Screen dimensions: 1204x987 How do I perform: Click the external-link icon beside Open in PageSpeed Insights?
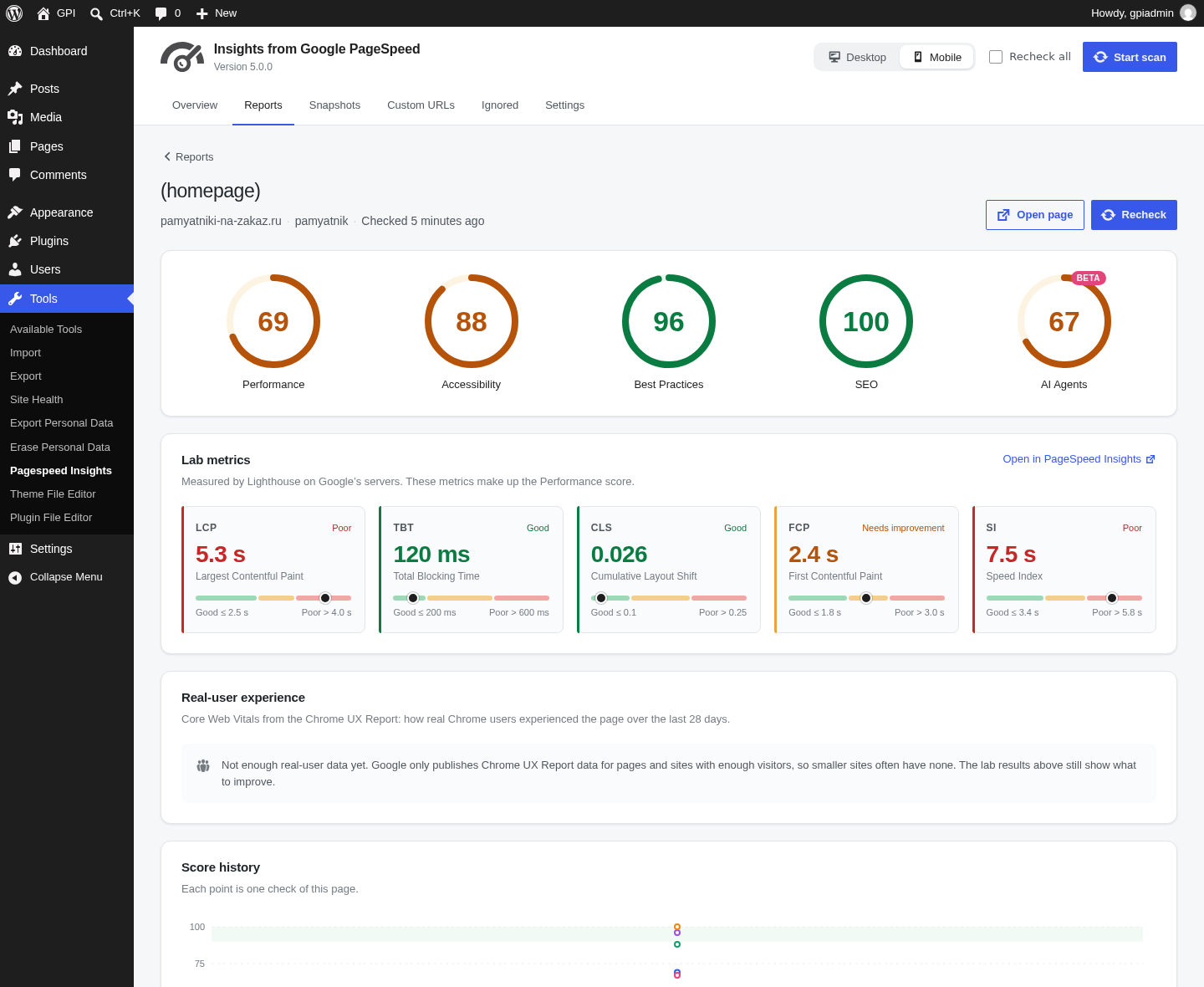(1150, 459)
